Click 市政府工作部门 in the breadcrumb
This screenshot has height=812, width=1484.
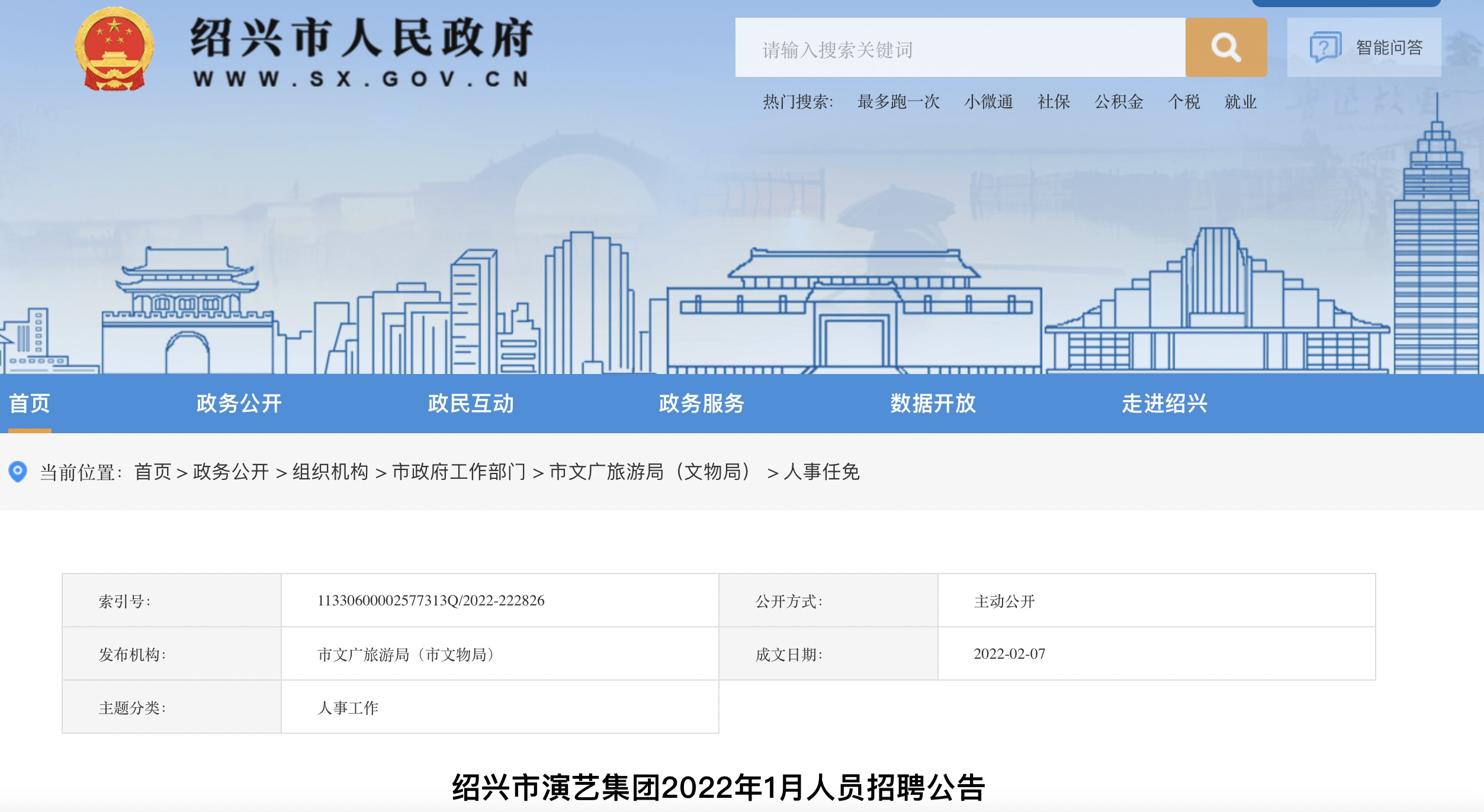459,472
